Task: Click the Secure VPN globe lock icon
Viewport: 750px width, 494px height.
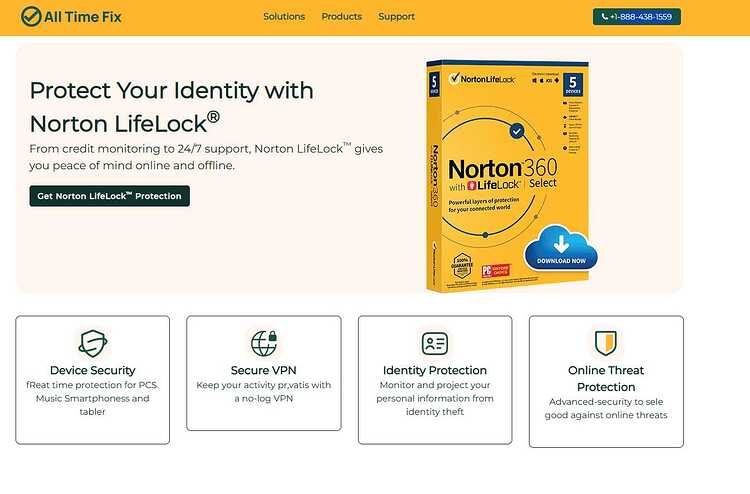Action: pos(264,343)
